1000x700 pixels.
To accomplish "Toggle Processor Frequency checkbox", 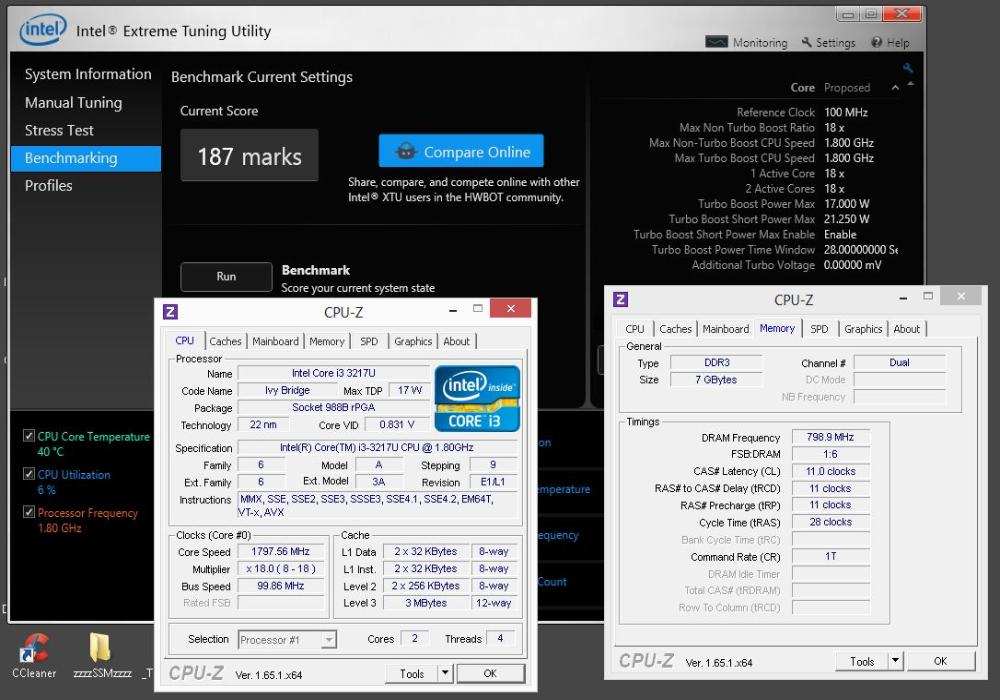I will pyautogui.click(x=29, y=511).
